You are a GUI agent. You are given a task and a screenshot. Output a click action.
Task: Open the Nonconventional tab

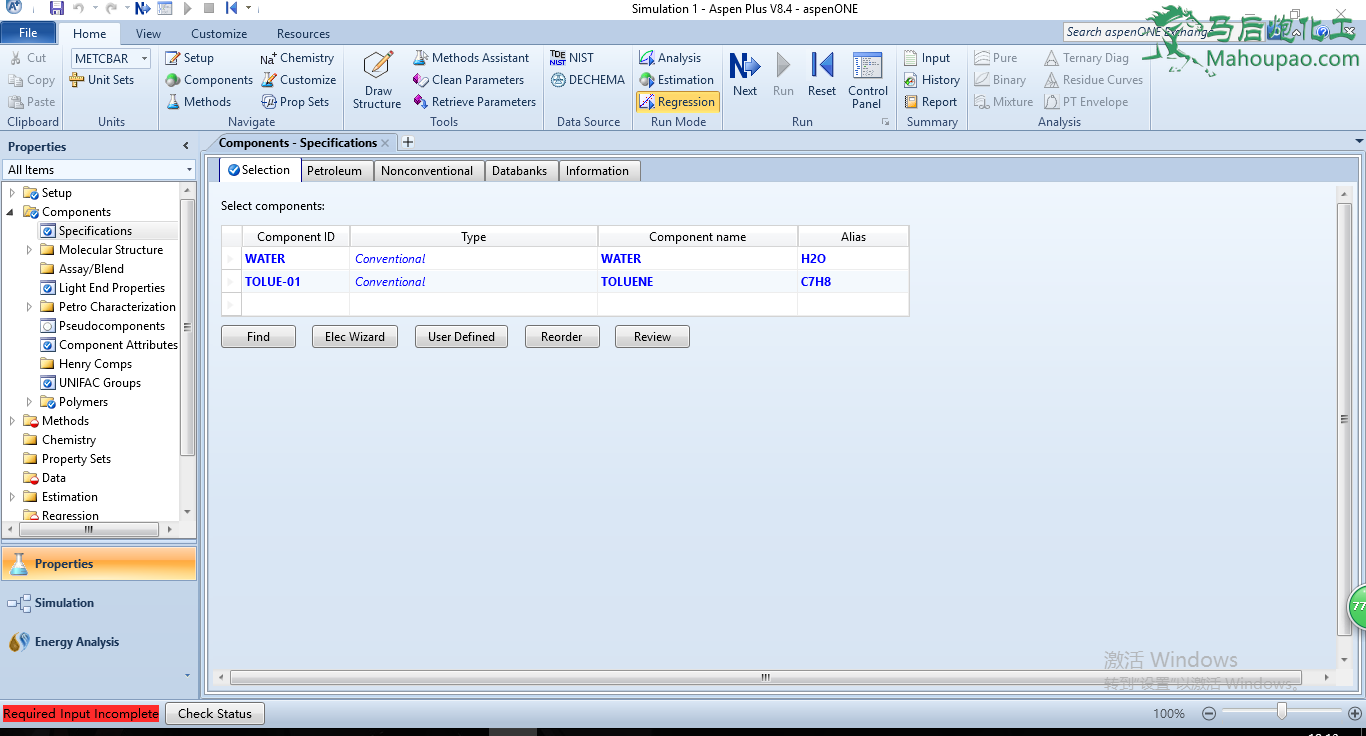[x=427, y=171]
